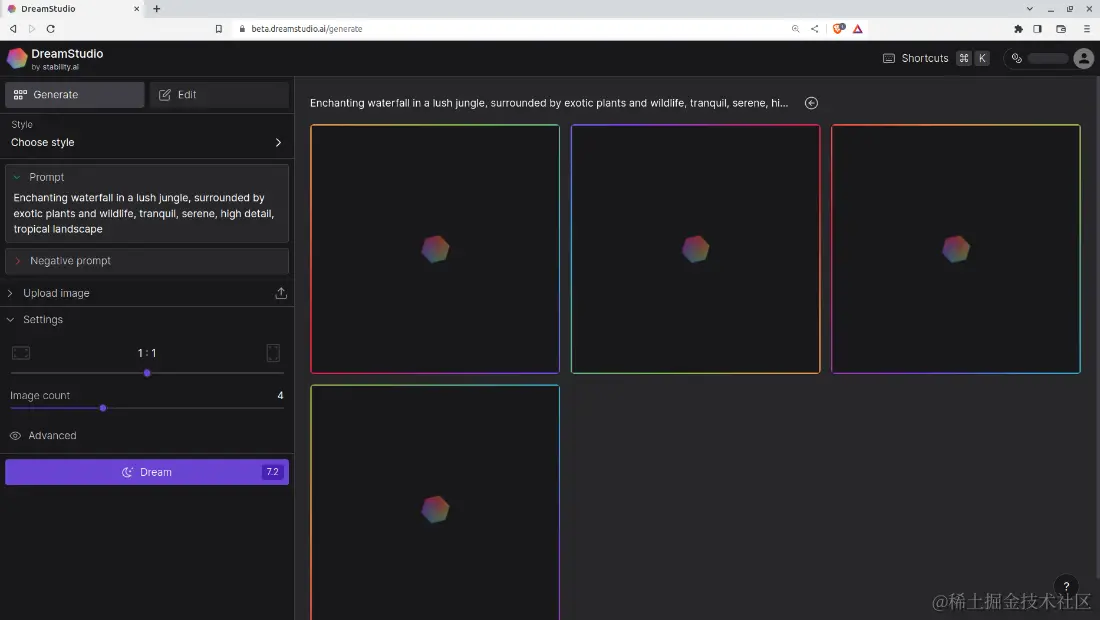Adjust the aspect ratio slider handle
This screenshot has height=620, width=1100.
(147, 373)
